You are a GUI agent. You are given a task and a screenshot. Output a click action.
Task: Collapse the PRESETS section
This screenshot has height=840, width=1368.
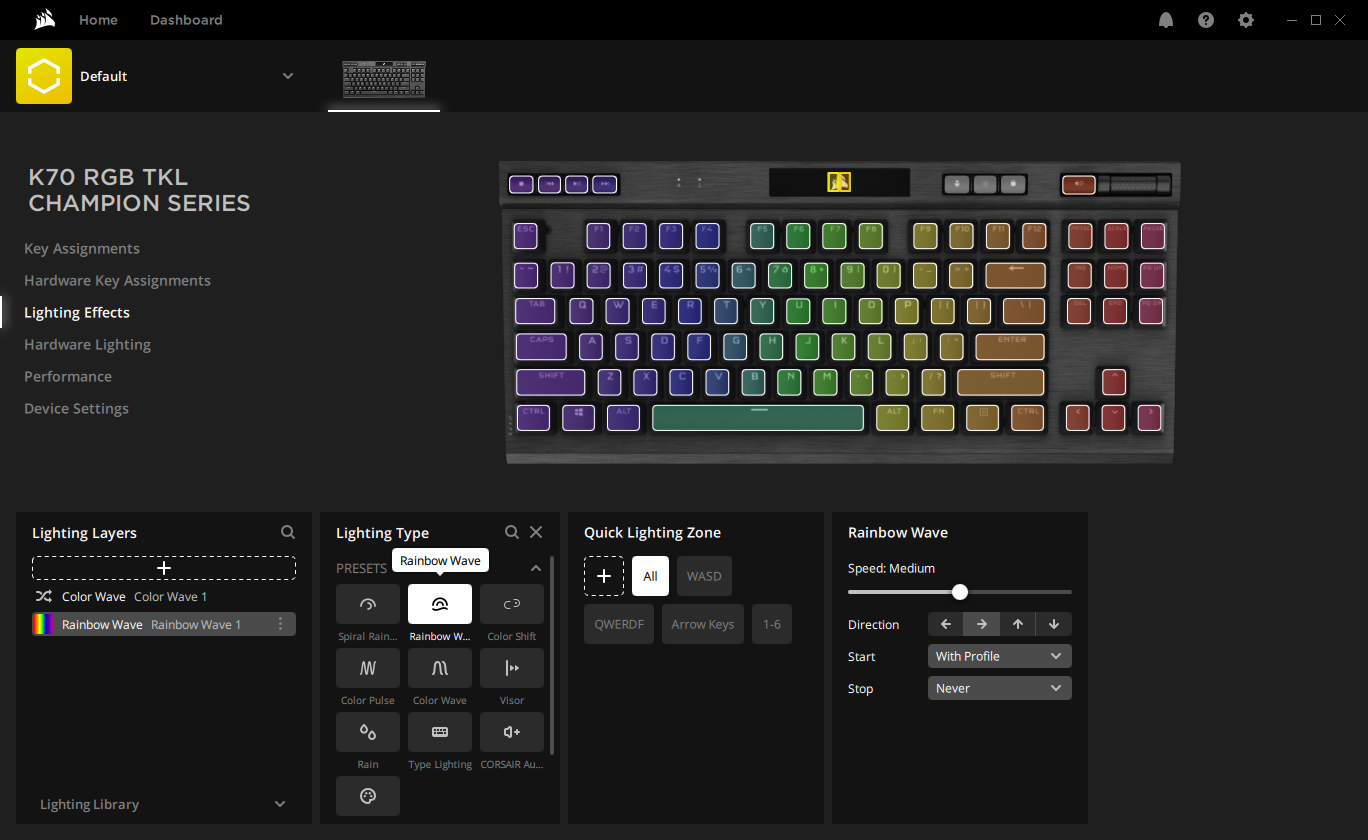pyautogui.click(x=536, y=568)
